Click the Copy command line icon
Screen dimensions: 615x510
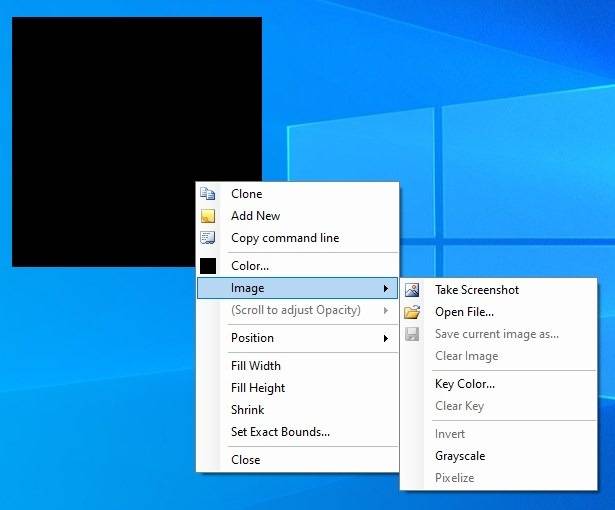click(207, 238)
